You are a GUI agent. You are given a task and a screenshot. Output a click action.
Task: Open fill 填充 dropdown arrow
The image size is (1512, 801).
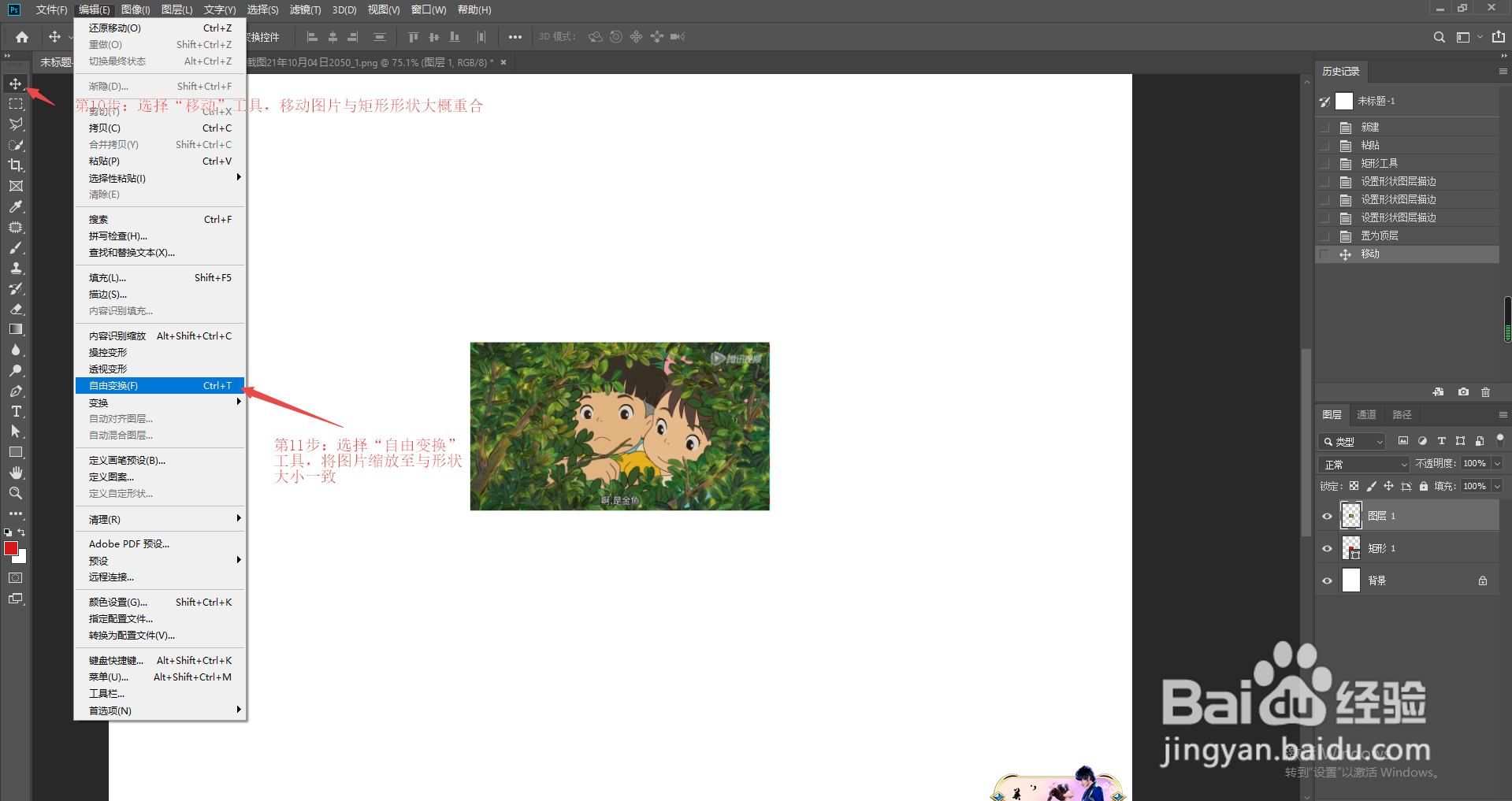pyautogui.click(x=1498, y=487)
